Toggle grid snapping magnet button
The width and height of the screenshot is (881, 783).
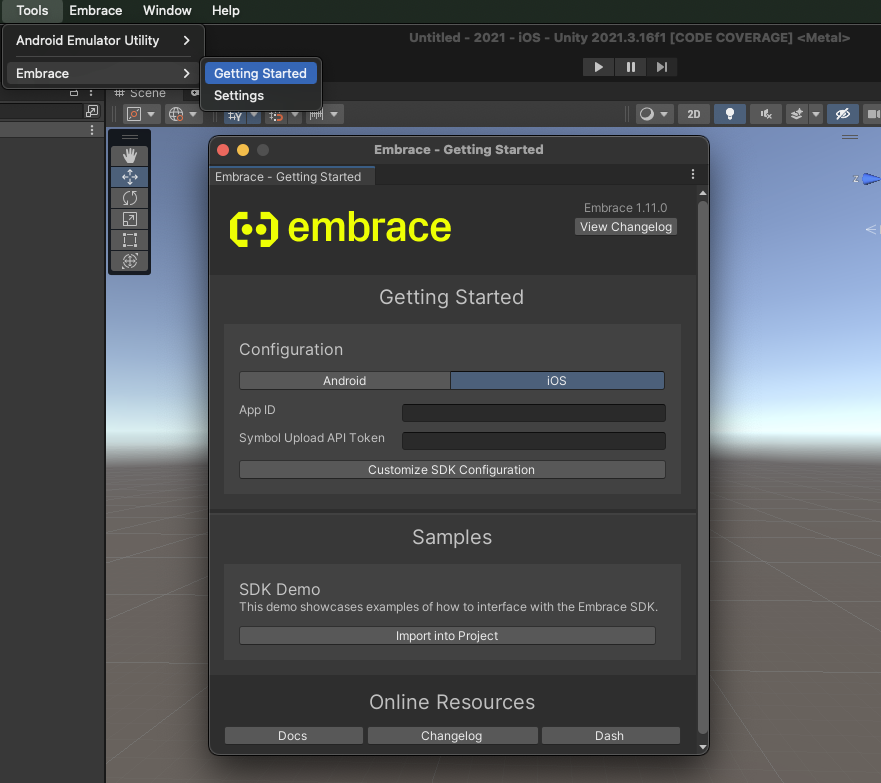(276, 115)
